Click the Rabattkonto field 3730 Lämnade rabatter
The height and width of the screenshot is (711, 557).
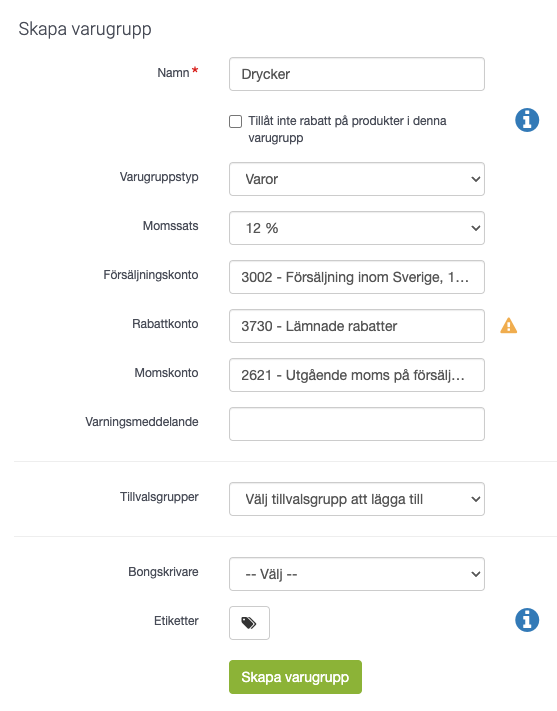[x=357, y=326]
